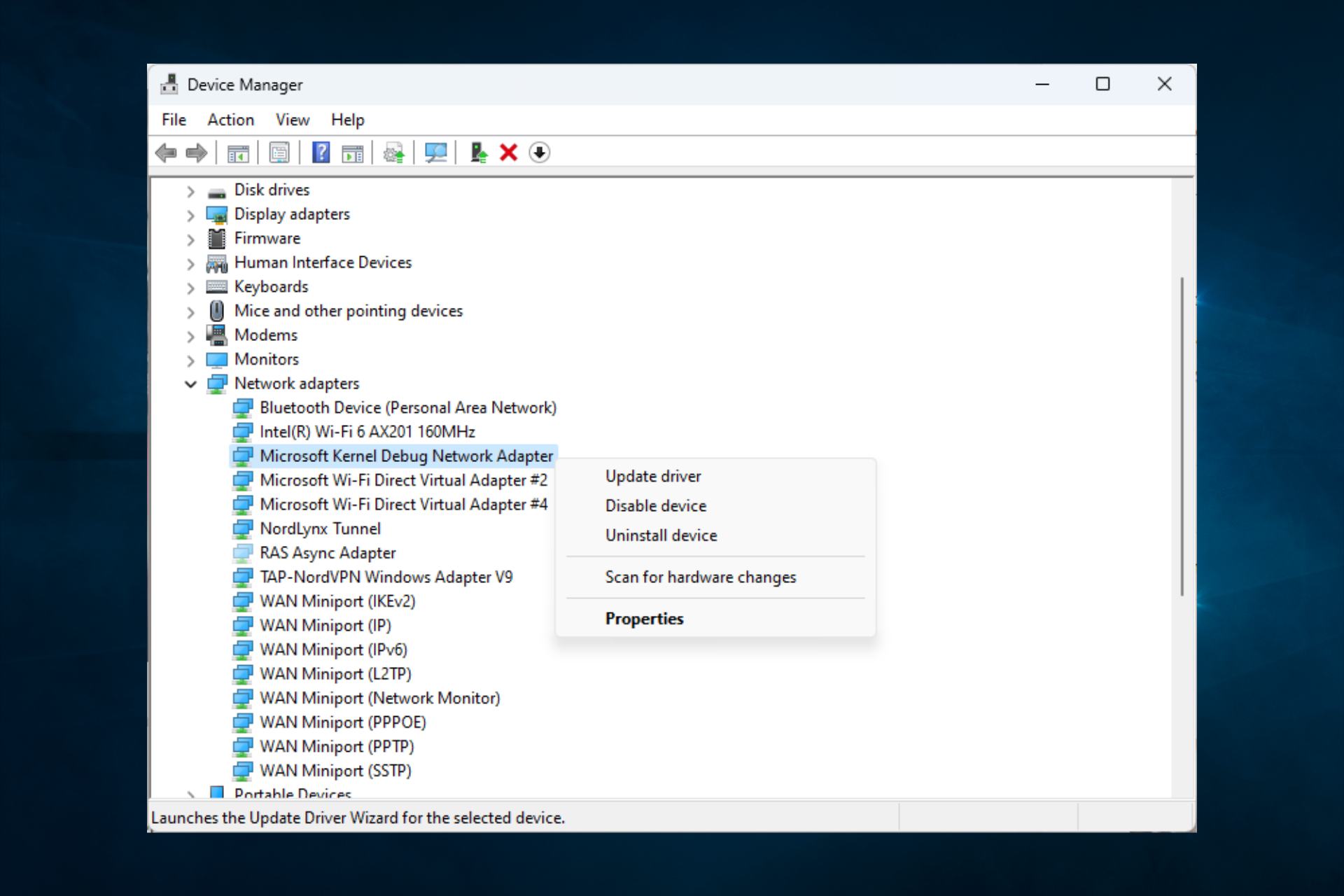1344x896 pixels.
Task: Click the green Update driver toolbar icon
Action: point(479,153)
